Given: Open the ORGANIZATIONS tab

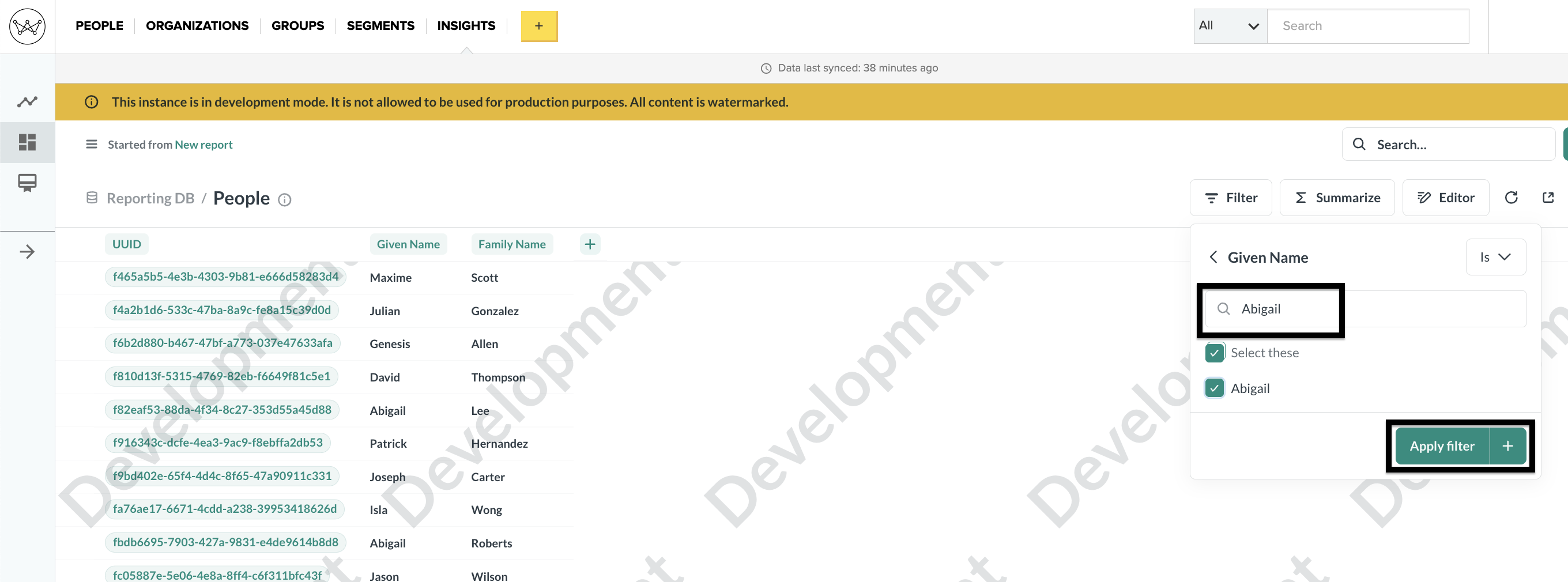Looking at the screenshot, I should coord(197,26).
